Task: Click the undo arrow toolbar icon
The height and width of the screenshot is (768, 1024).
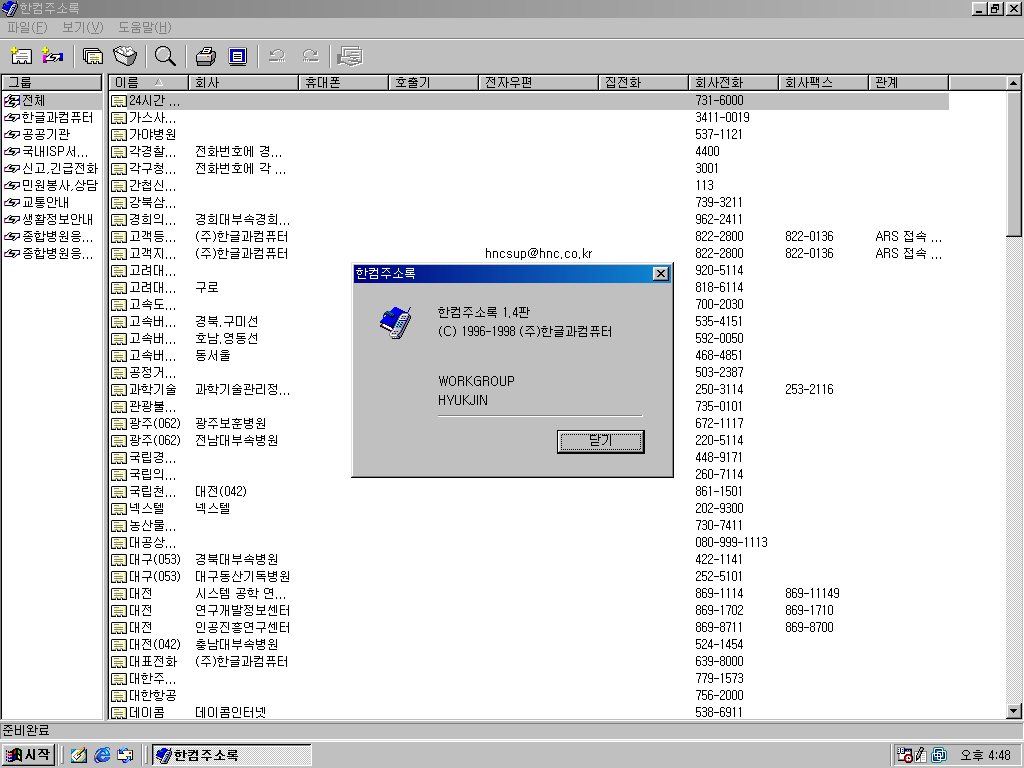Action: tap(278, 57)
